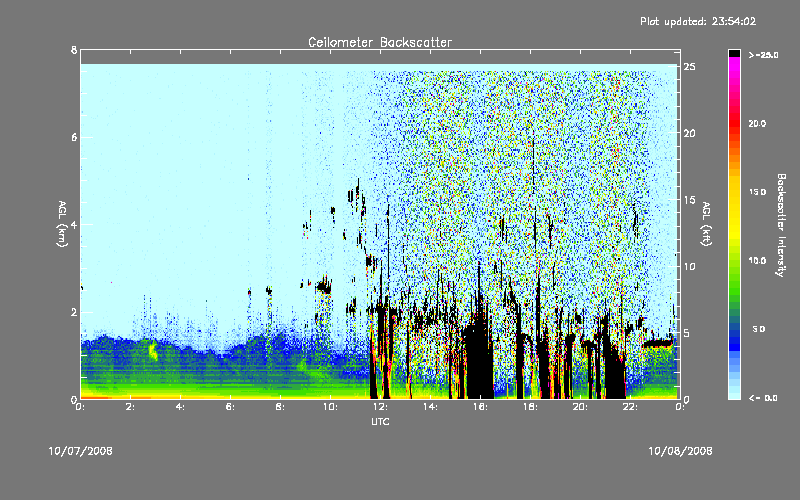The width and height of the screenshot is (800, 500).
Task: Click the right 'AGL (kft)' axis label
Action: [706, 224]
